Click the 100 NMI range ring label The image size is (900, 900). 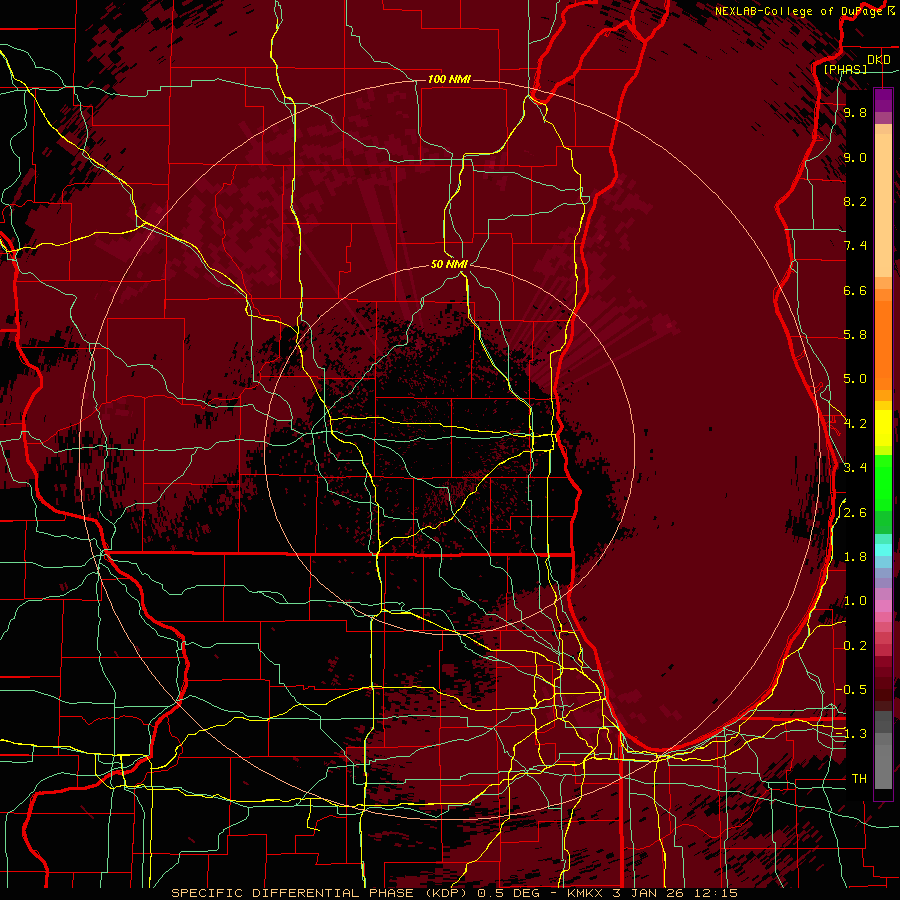click(449, 79)
